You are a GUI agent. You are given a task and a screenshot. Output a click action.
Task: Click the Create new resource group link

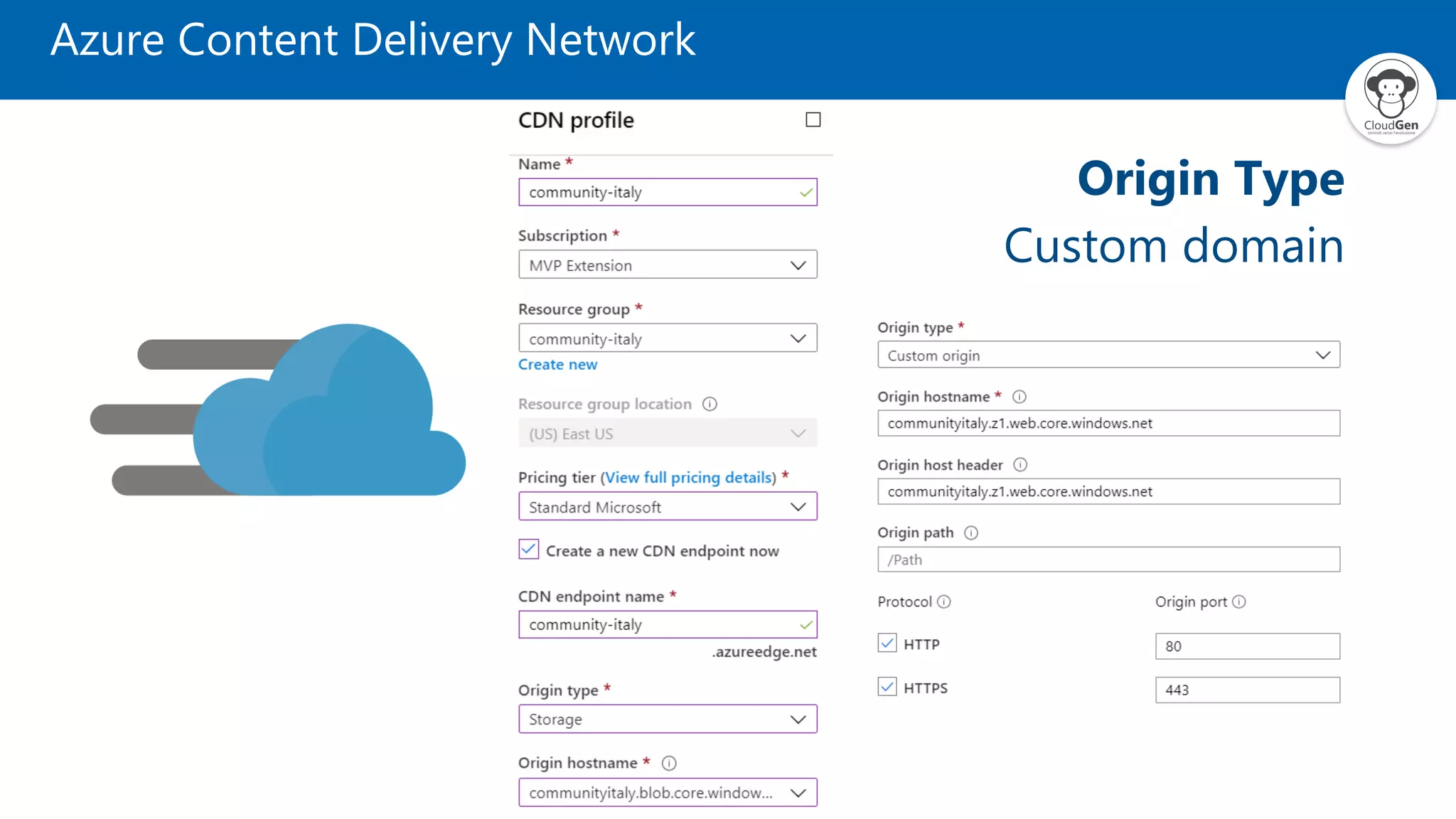click(557, 364)
